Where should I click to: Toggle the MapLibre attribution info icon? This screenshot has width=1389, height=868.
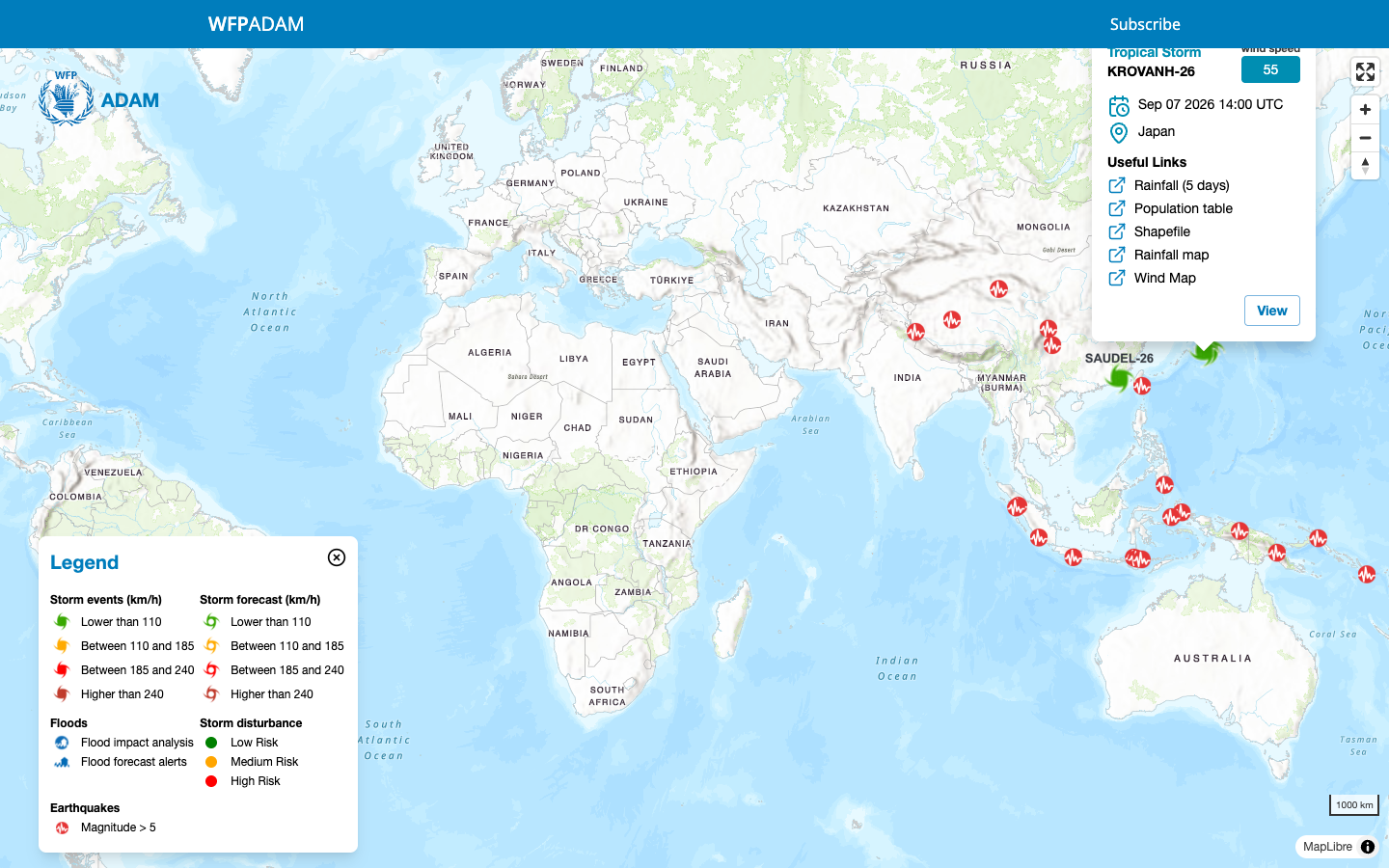1368,847
